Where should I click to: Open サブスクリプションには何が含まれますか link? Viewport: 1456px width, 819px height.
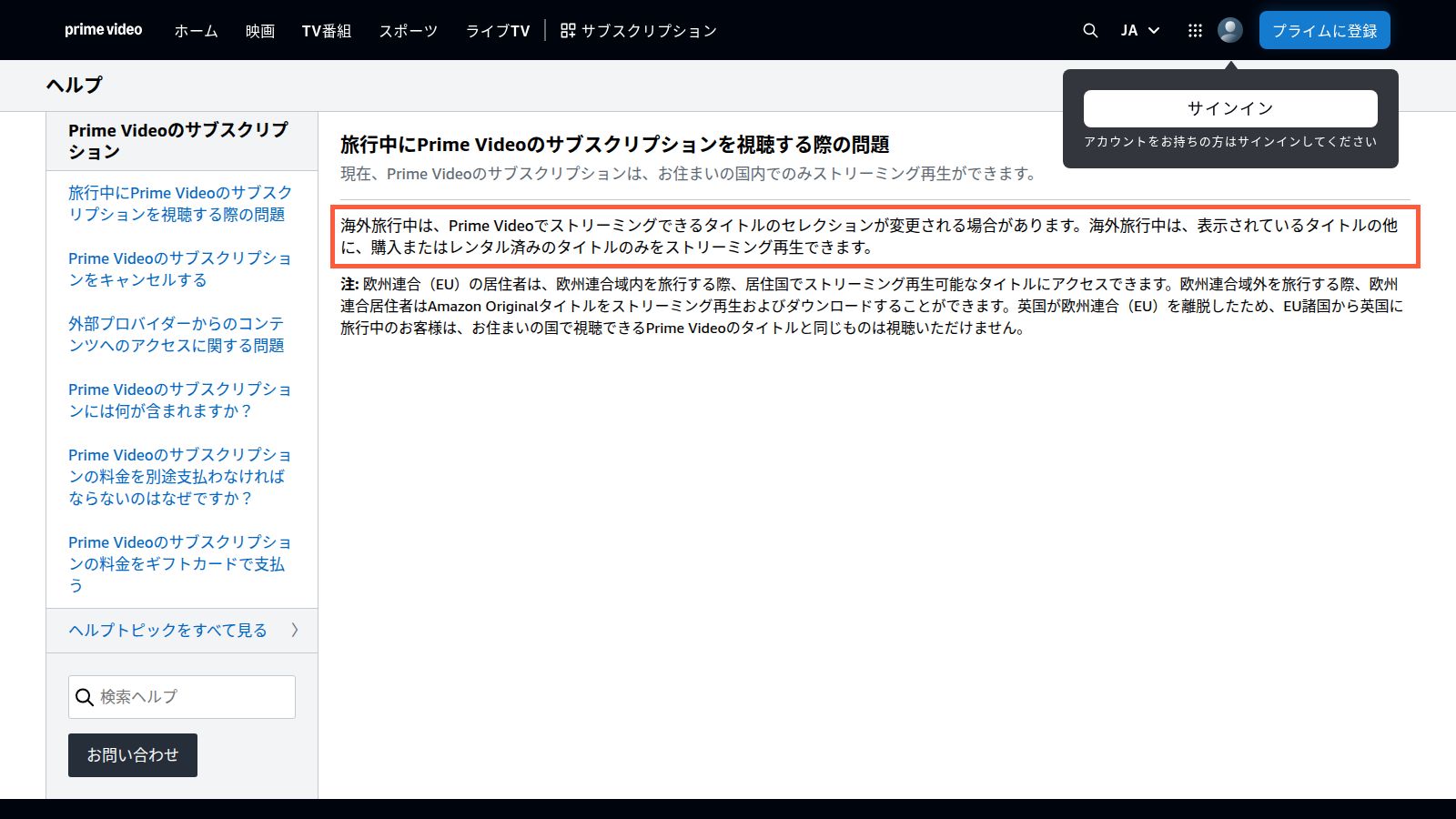pos(180,400)
